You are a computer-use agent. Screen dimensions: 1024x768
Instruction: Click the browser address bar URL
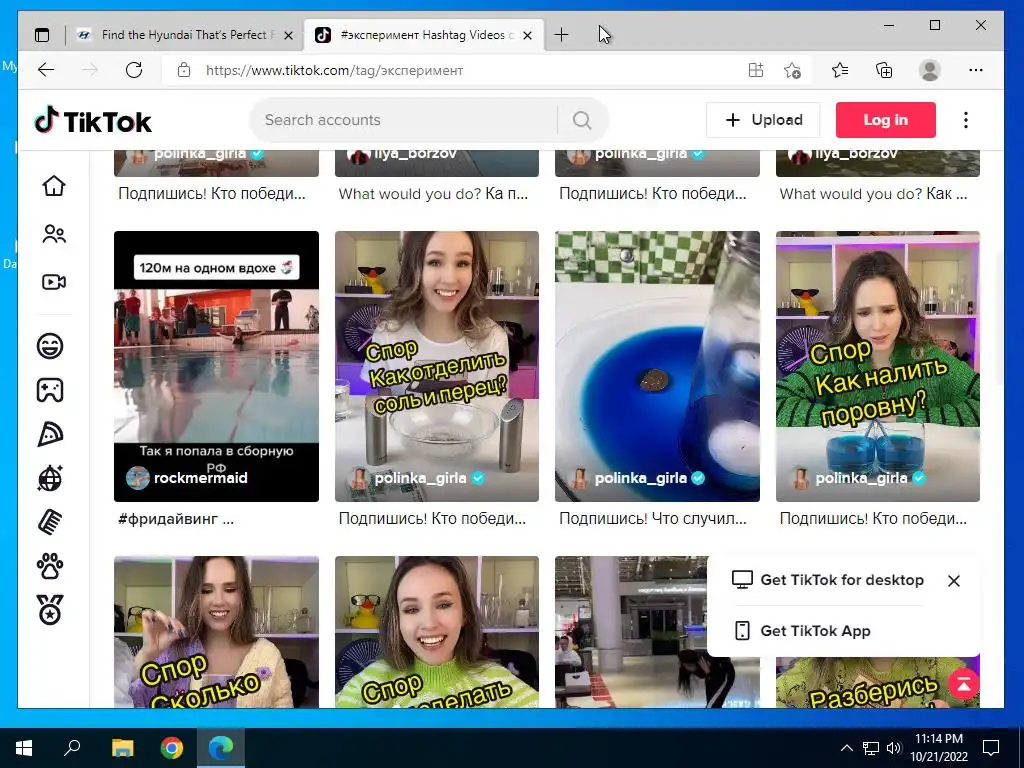pyautogui.click(x=334, y=70)
